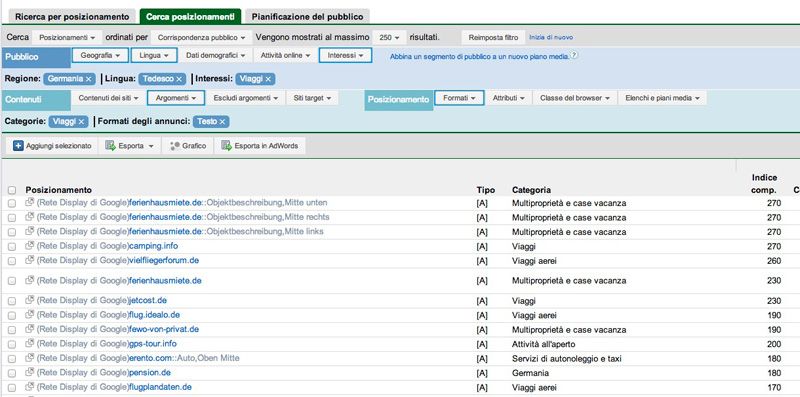This screenshot has width=800, height=397.
Task: Click the Inizia di nuovo link
Action: [551, 37]
